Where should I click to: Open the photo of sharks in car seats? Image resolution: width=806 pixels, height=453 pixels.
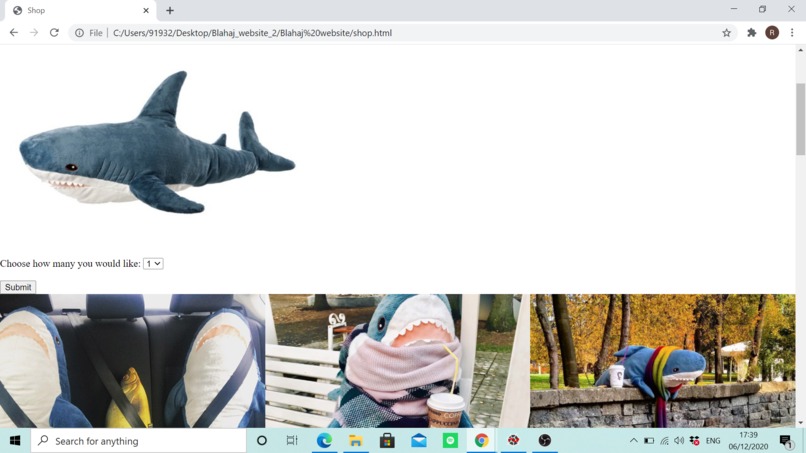133,360
